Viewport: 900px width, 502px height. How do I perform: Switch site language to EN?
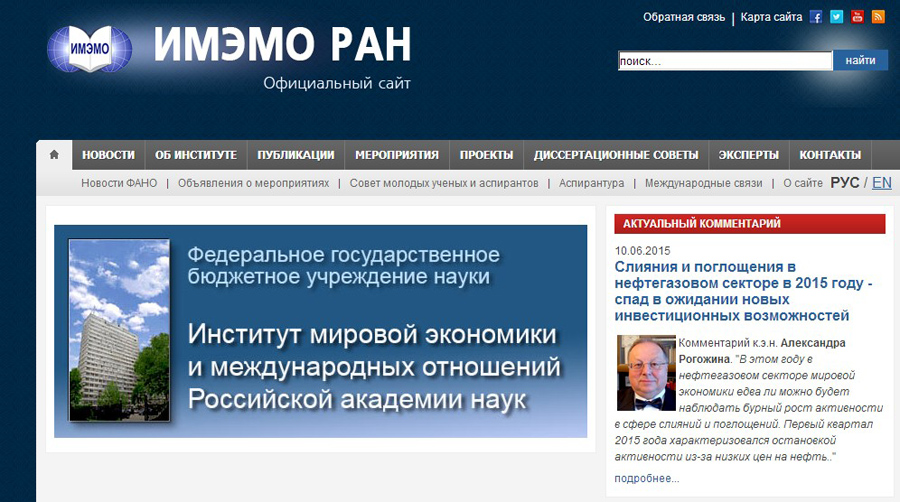(x=882, y=183)
